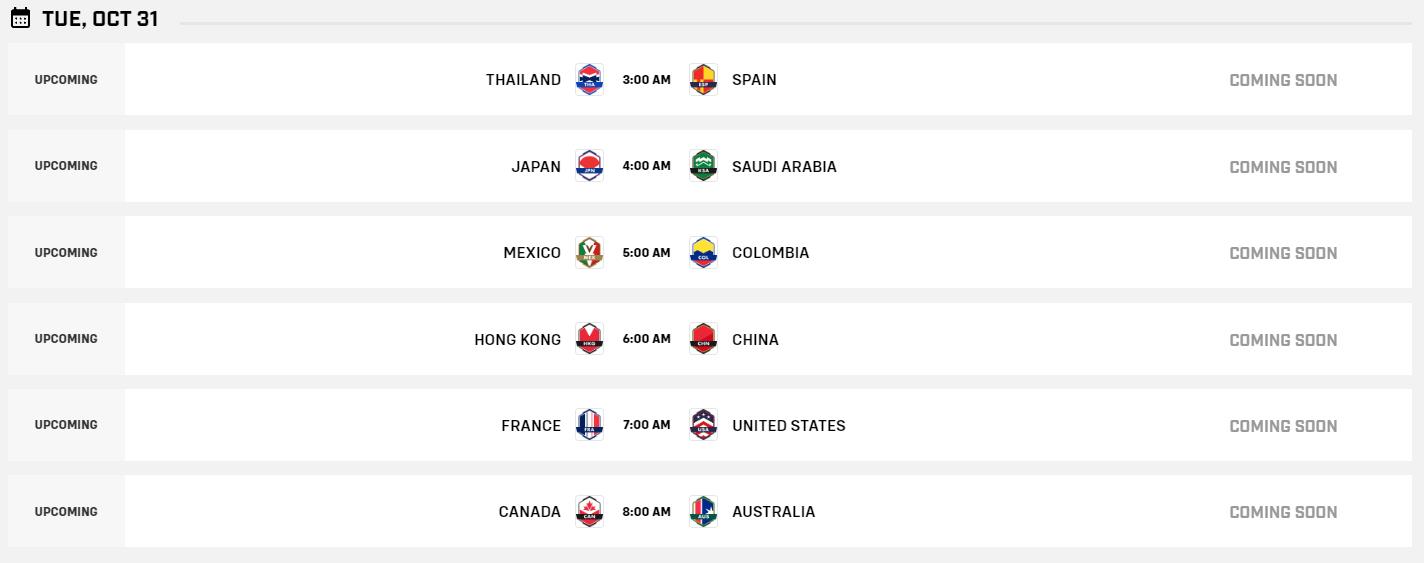The height and width of the screenshot is (563, 1424).
Task: Click the France team crest
Action: [x=590, y=425]
